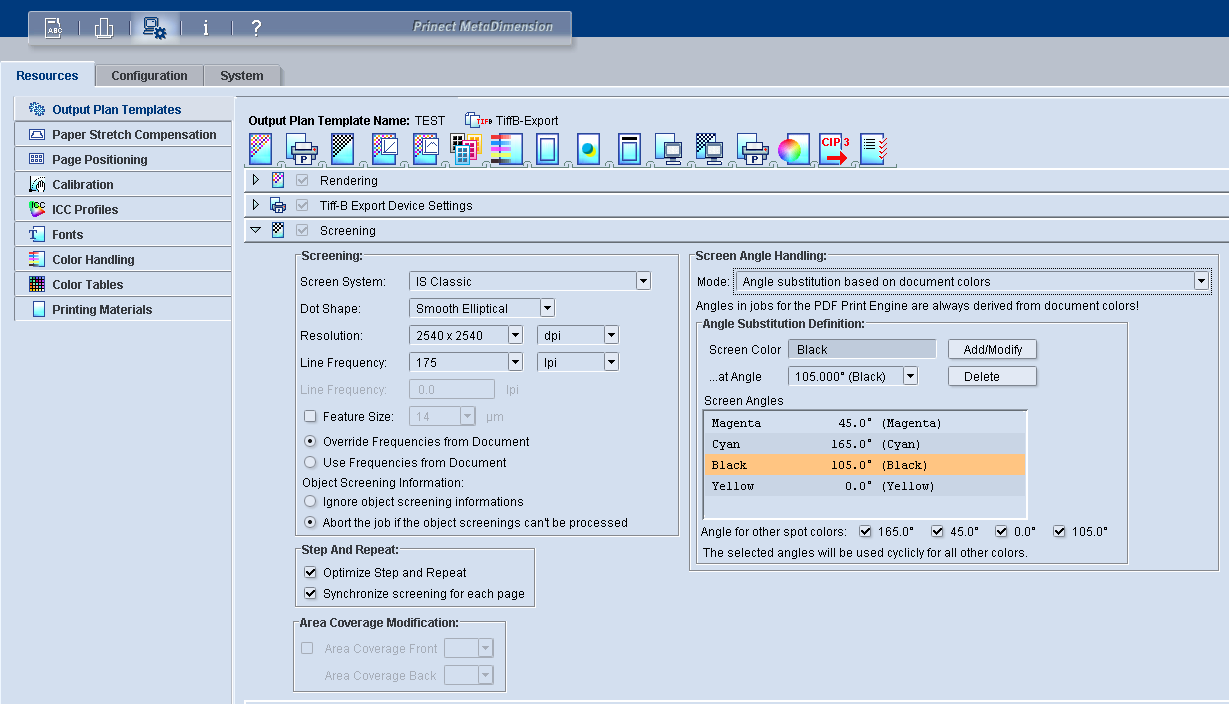
Task: Uncheck Optimize Step and Repeat
Action: 310,573
